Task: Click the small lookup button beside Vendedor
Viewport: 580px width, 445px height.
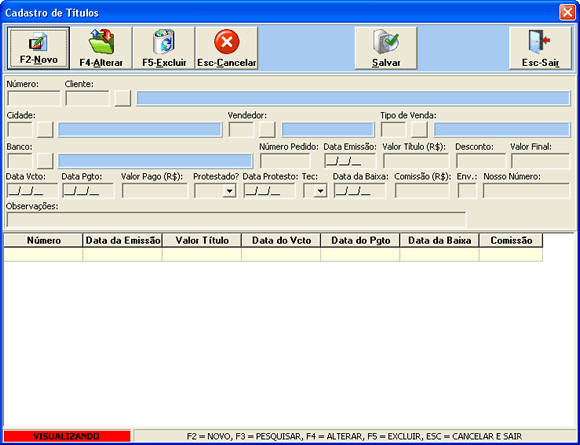Action: tap(267, 130)
